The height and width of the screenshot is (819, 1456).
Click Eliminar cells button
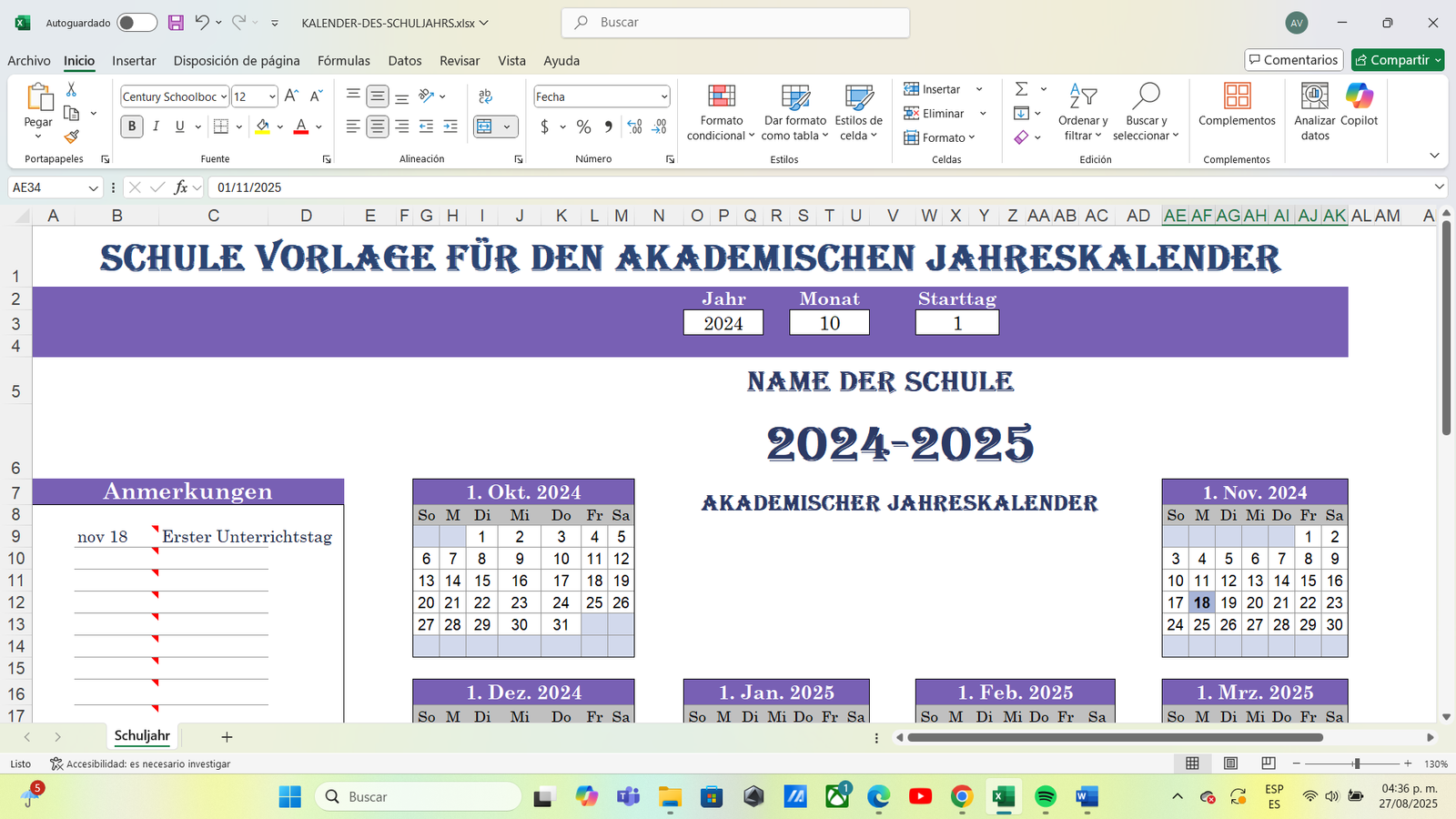pos(935,114)
